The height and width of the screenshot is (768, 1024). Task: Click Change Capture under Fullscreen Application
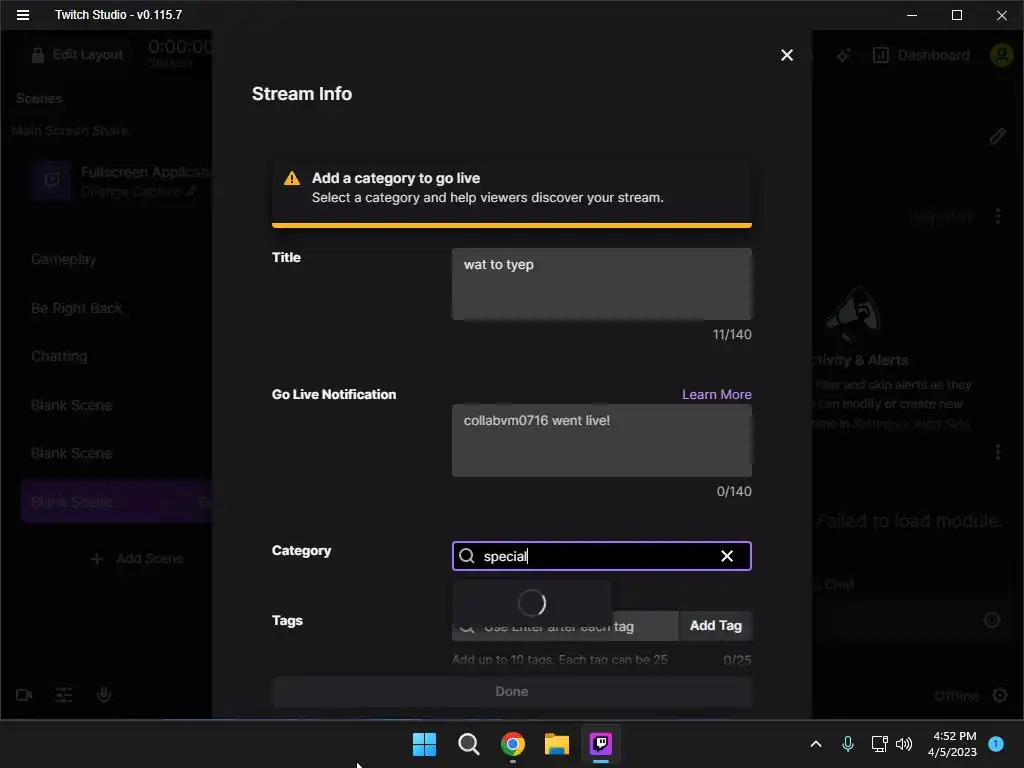coord(138,192)
